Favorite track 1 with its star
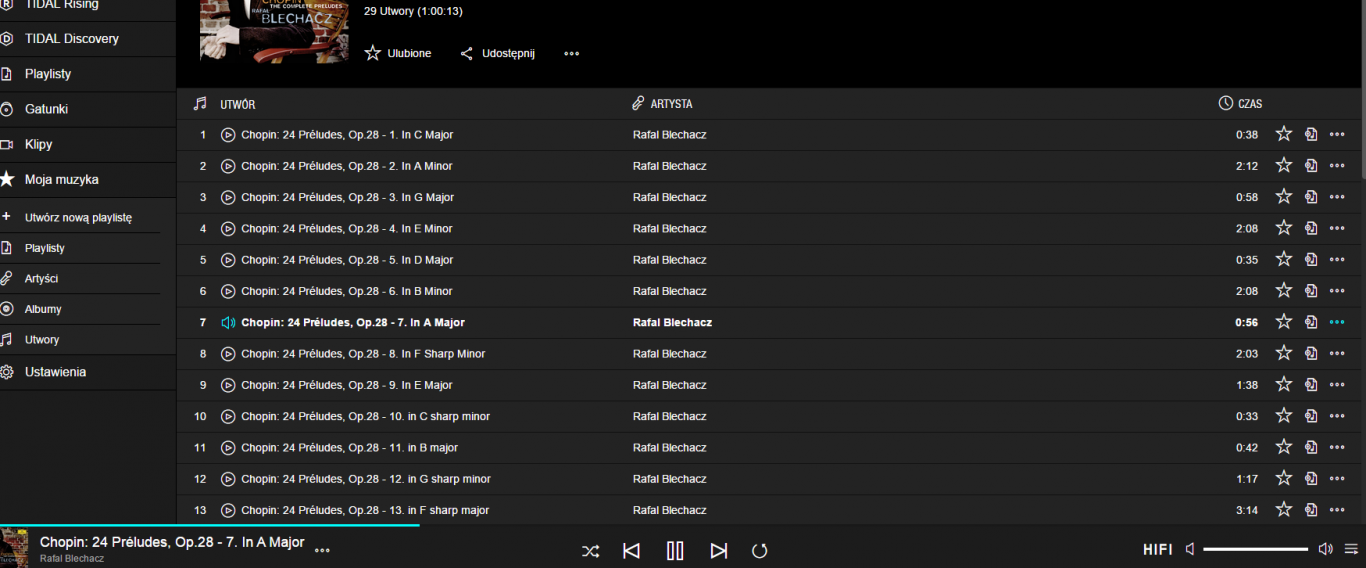The width and height of the screenshot is (1366, 568). (x=1284, y=134)
